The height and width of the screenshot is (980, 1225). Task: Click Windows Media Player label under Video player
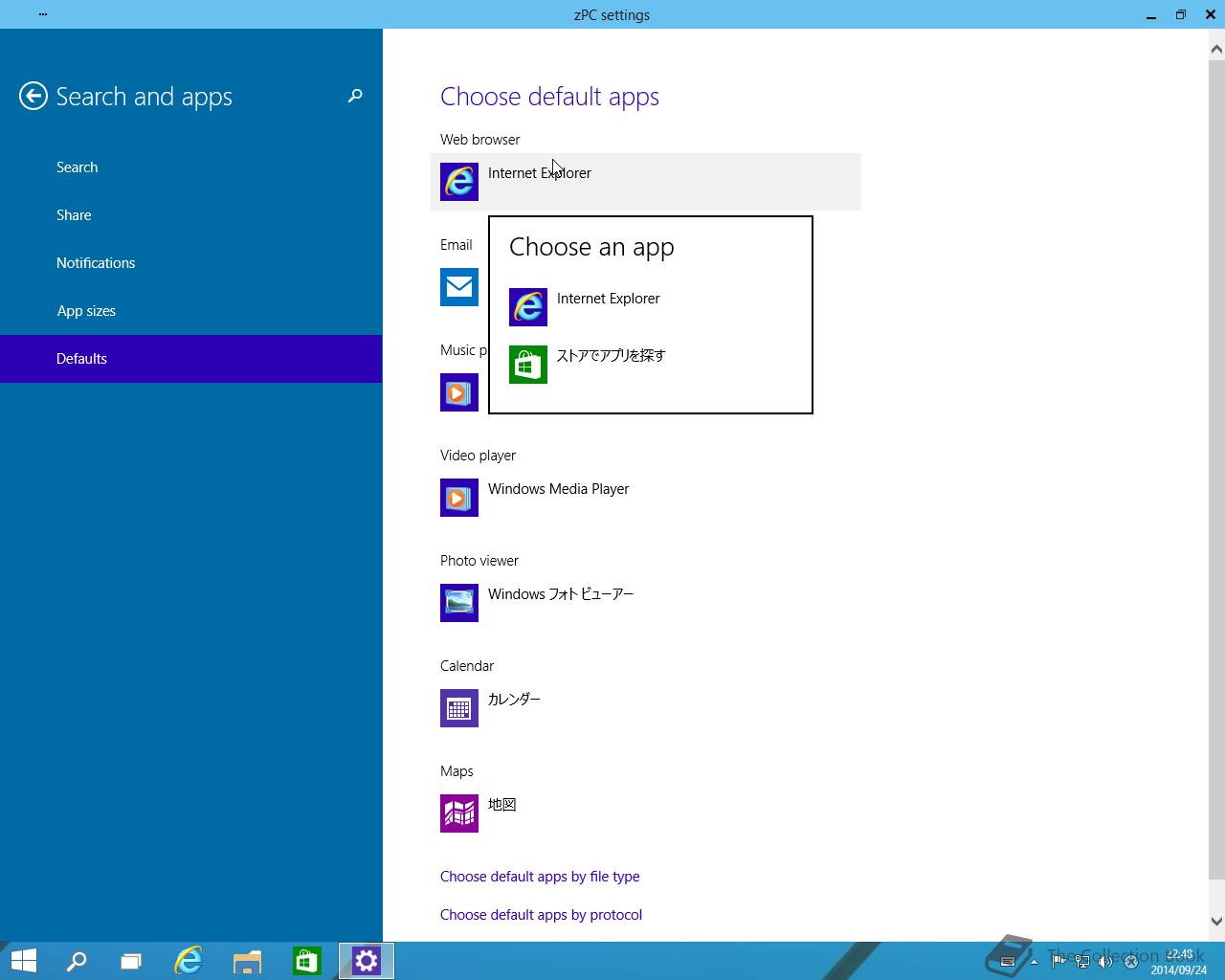point(559,489)
